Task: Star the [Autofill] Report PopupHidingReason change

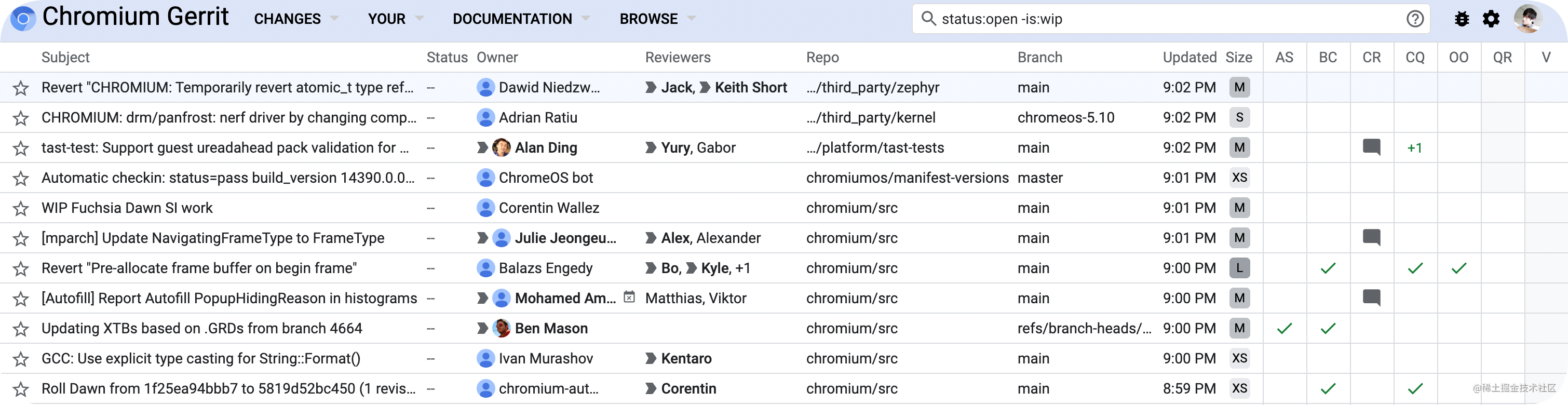Action: 21,299
